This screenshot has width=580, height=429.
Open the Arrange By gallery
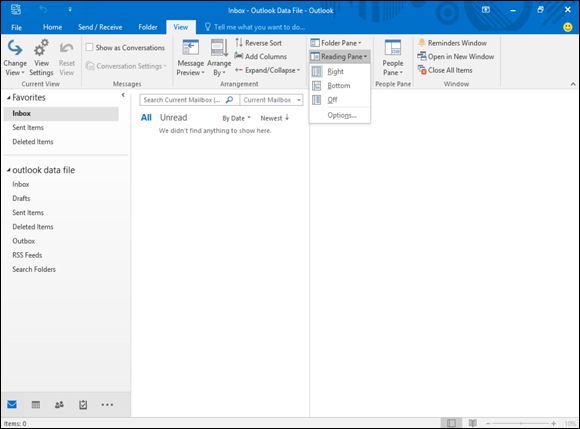pos(219,58)
